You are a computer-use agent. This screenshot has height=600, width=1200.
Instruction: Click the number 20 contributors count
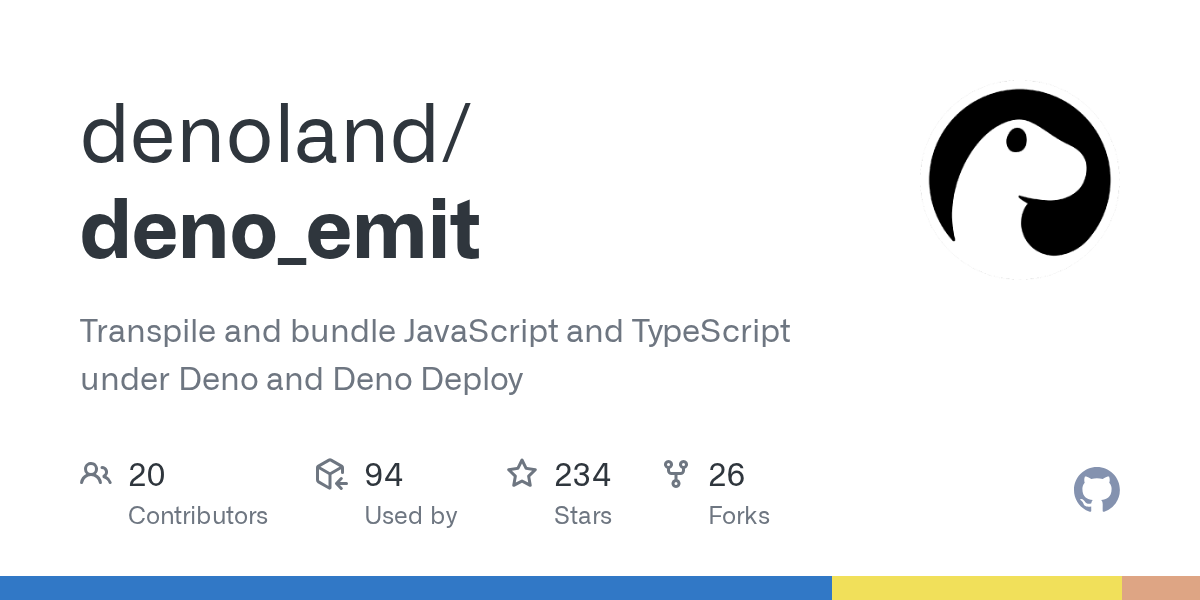(146, 475)
